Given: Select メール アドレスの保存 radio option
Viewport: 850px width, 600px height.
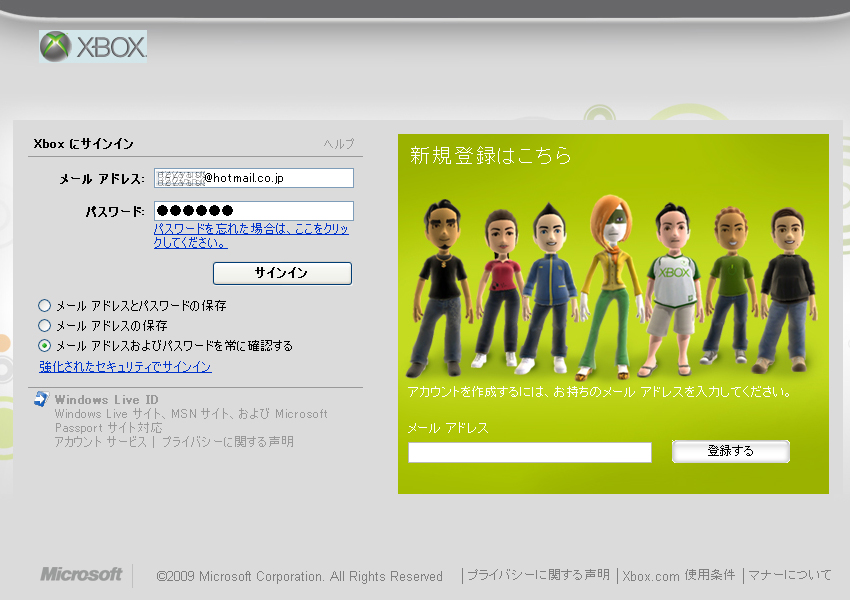Looking at the screenshot, I should 44,326.
